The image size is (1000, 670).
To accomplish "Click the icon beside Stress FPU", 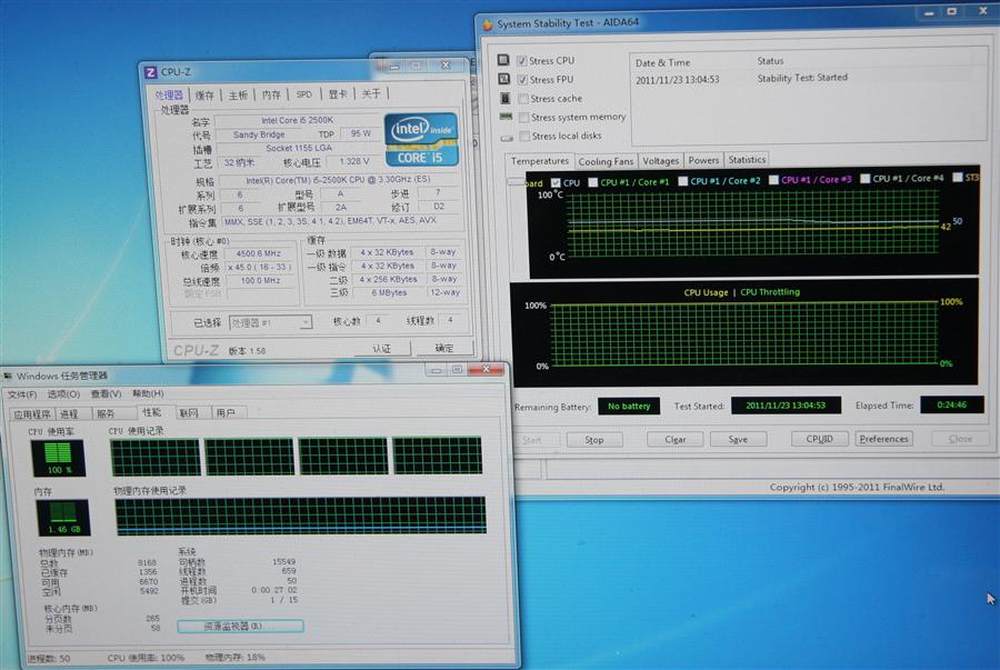I will (504, 79).
